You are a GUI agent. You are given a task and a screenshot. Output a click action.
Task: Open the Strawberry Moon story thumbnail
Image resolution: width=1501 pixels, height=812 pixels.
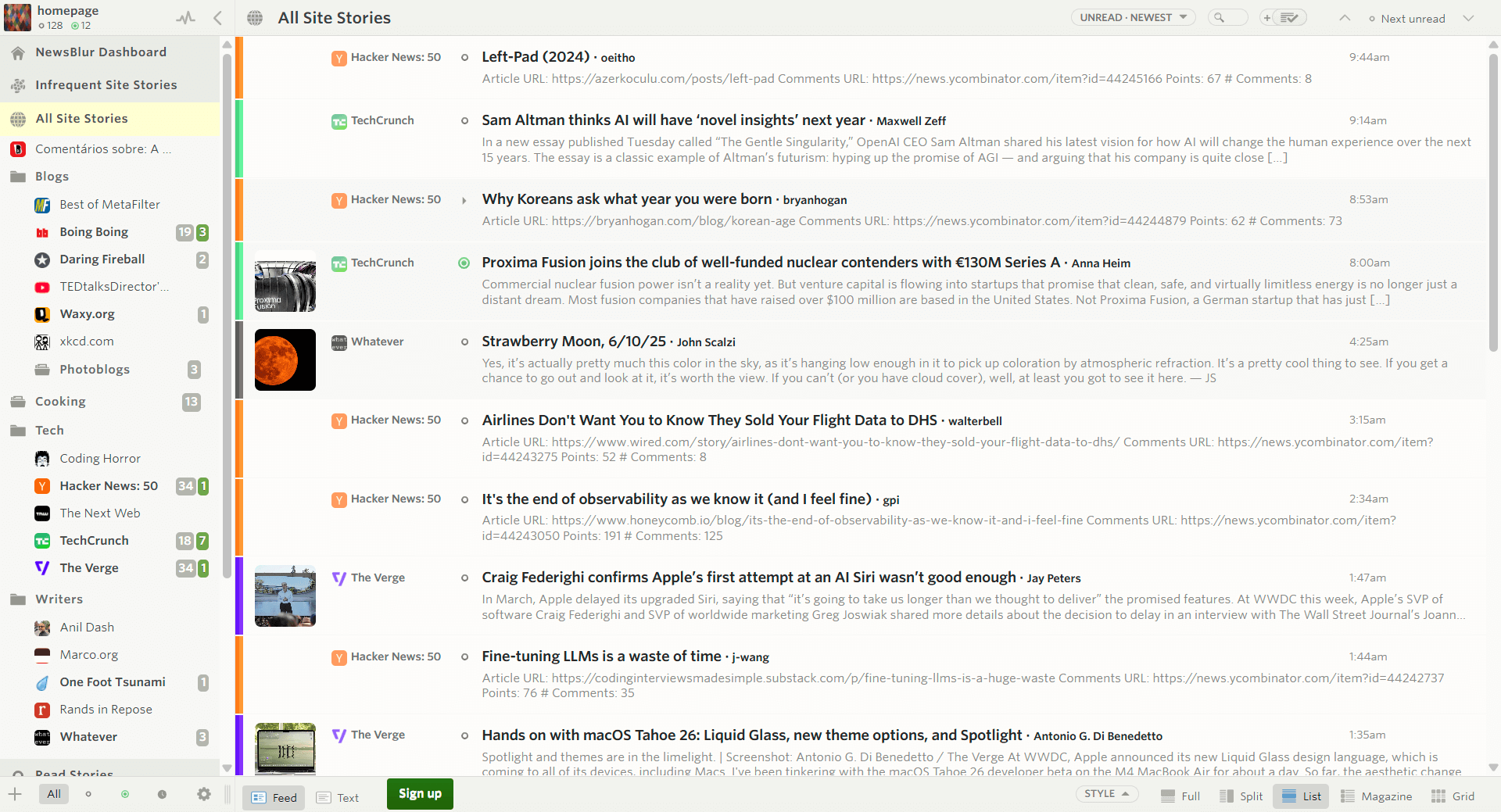[285, 359]
